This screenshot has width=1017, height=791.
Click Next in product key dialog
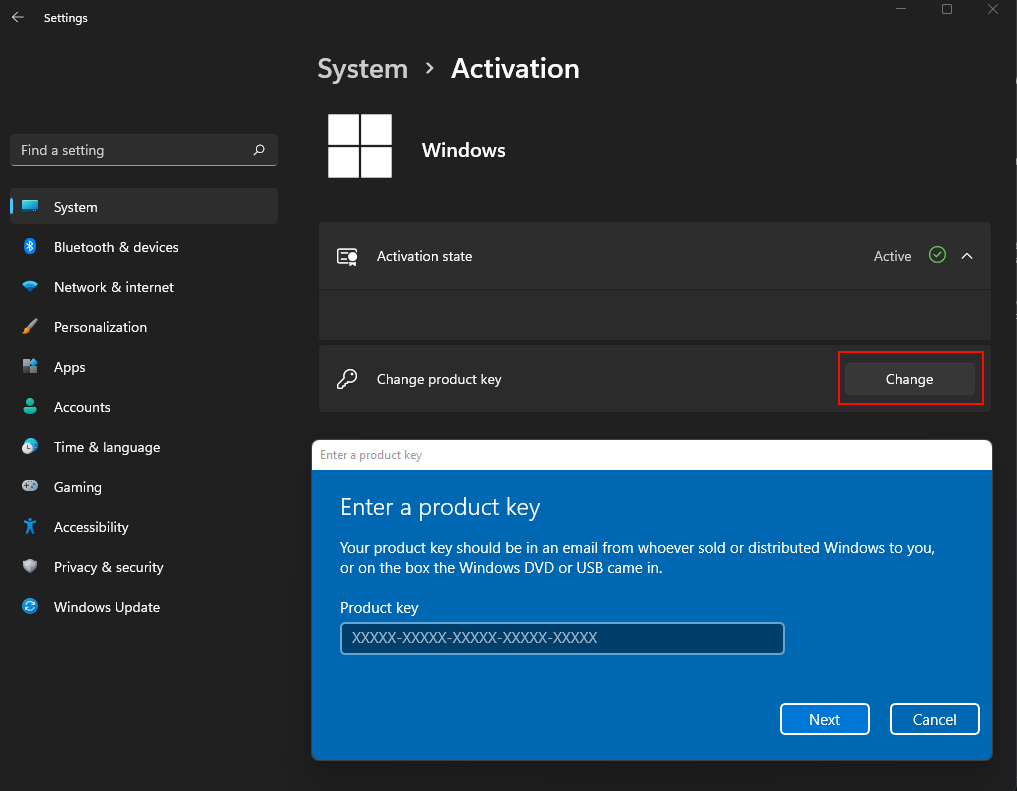(824, 719)
